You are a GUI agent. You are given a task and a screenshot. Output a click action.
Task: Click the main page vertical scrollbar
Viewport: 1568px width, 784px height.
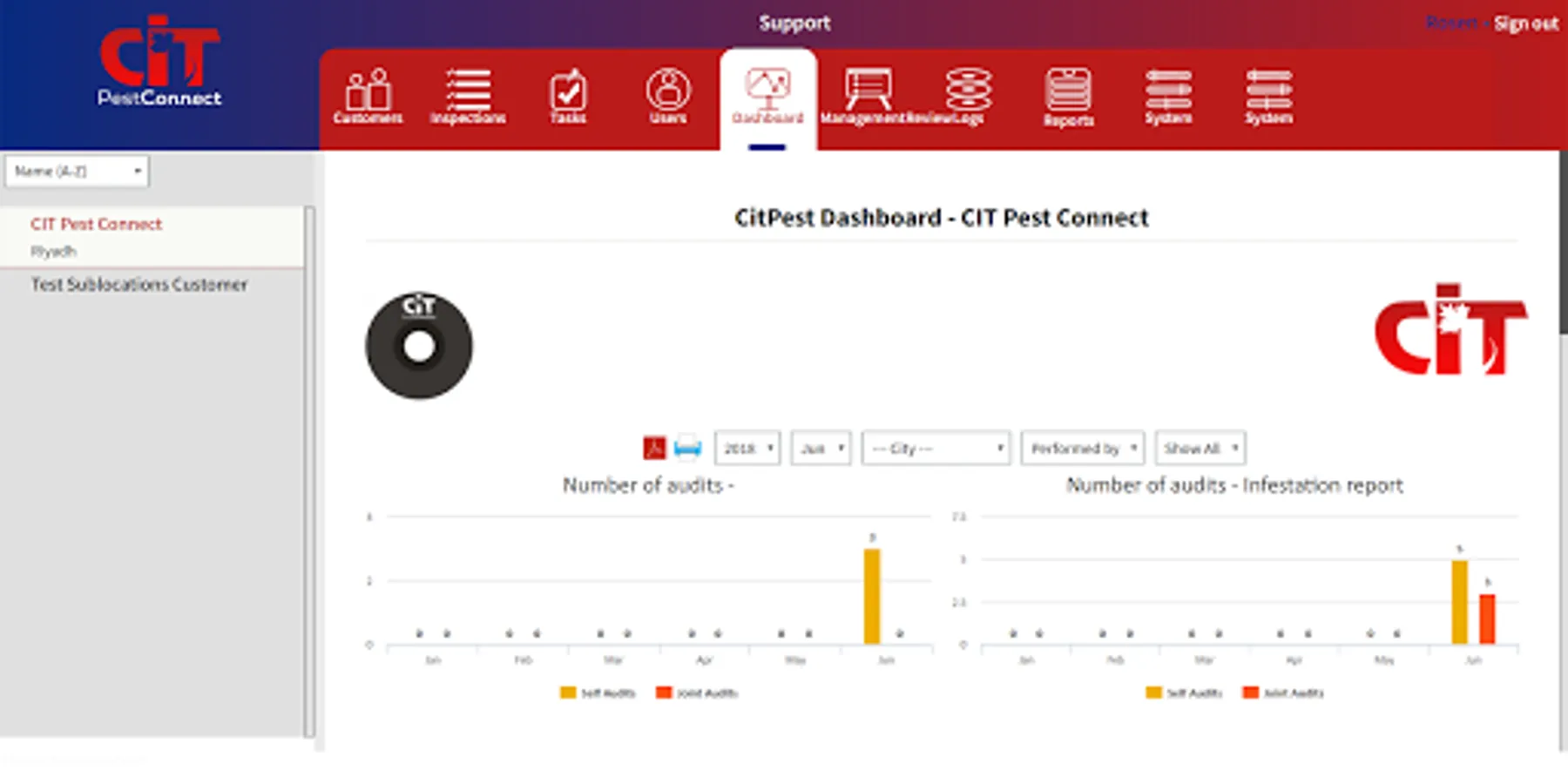pyautogui.click(x=1563, y=242)
